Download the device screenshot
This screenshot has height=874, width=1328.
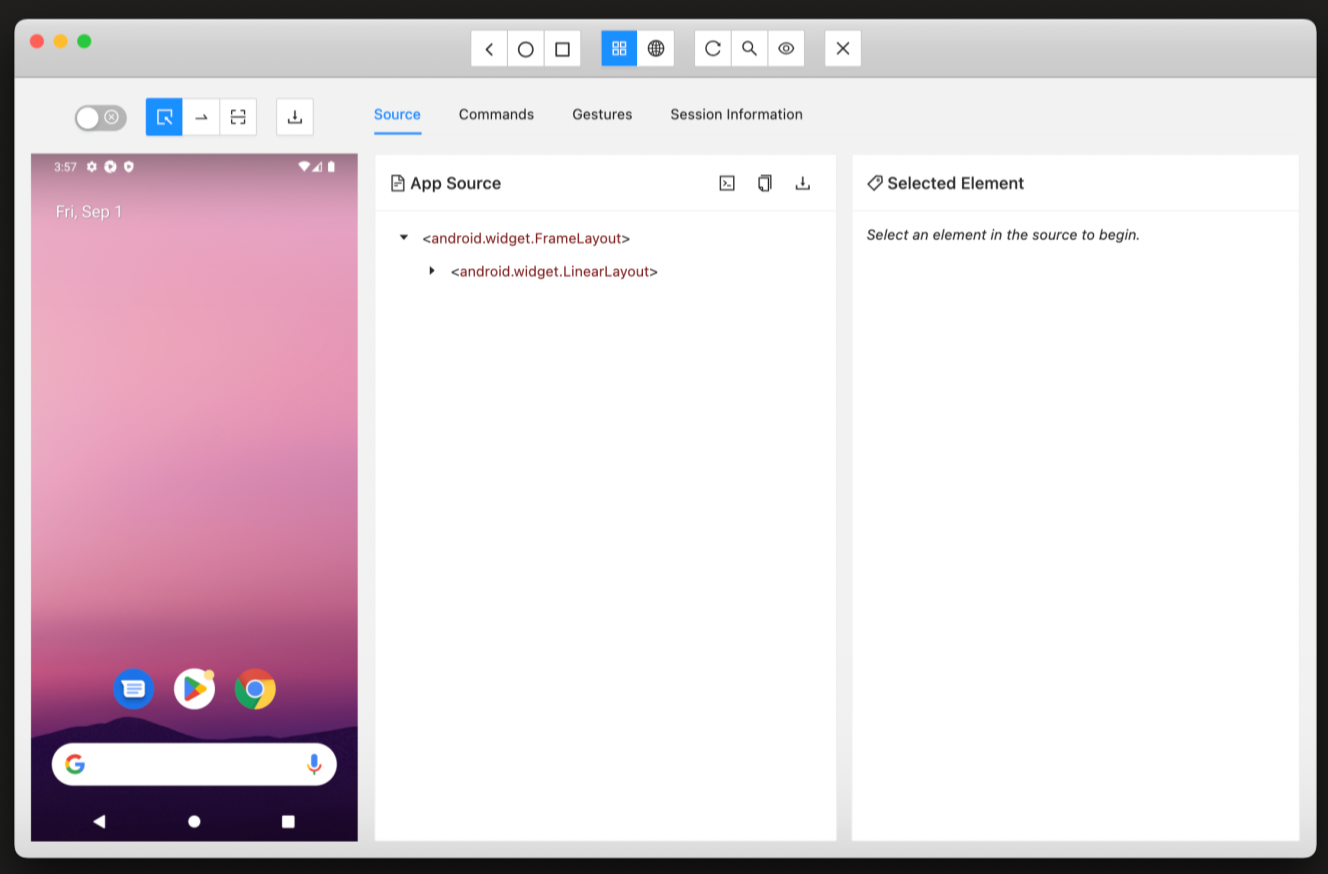(x=294, y=117)
